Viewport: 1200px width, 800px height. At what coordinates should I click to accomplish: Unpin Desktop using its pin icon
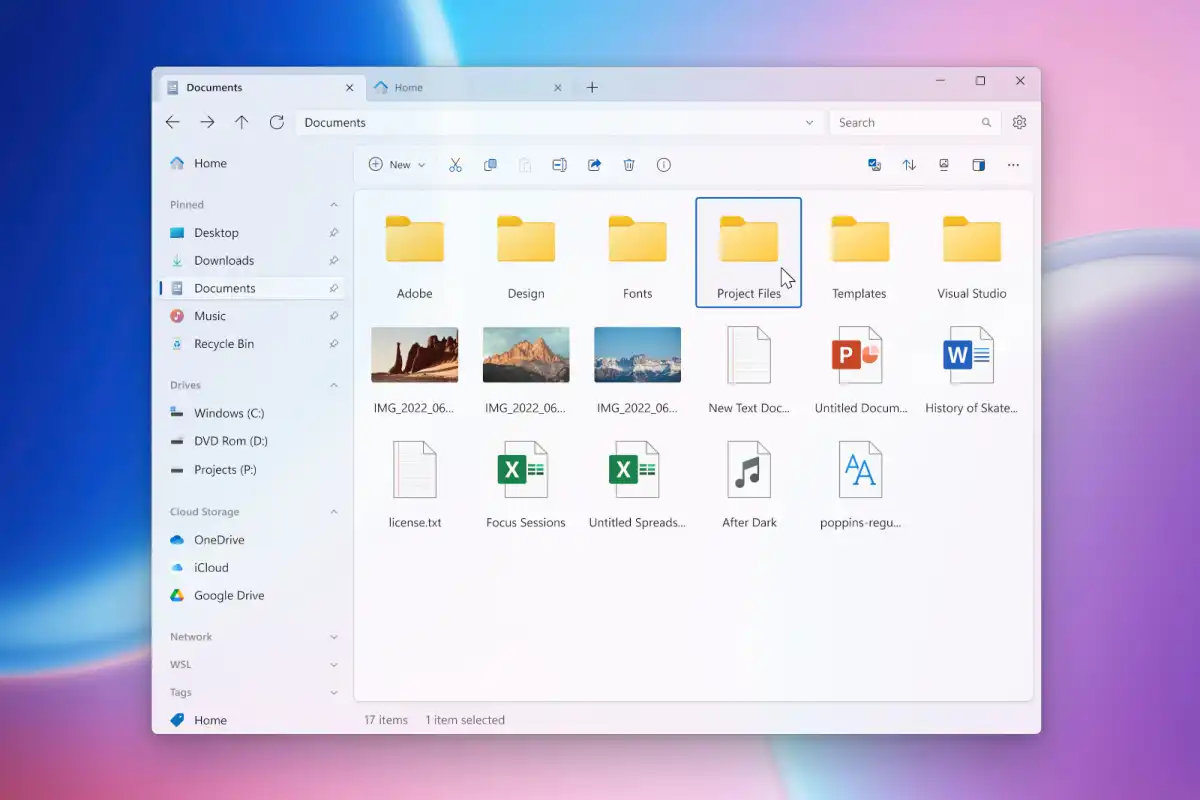(x=334, y=233)
